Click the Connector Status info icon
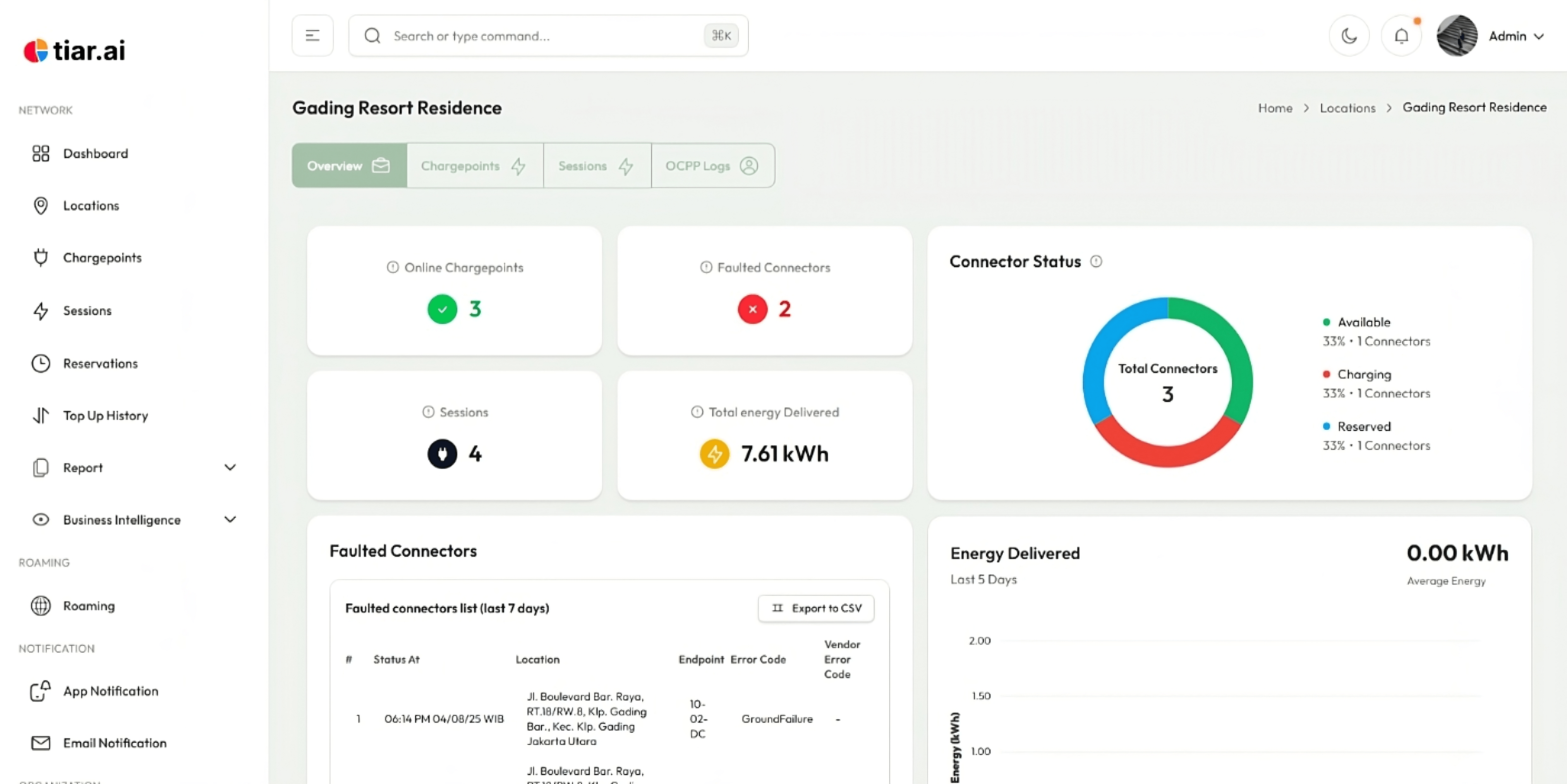1567x784 pixels. coord(1095,261)
